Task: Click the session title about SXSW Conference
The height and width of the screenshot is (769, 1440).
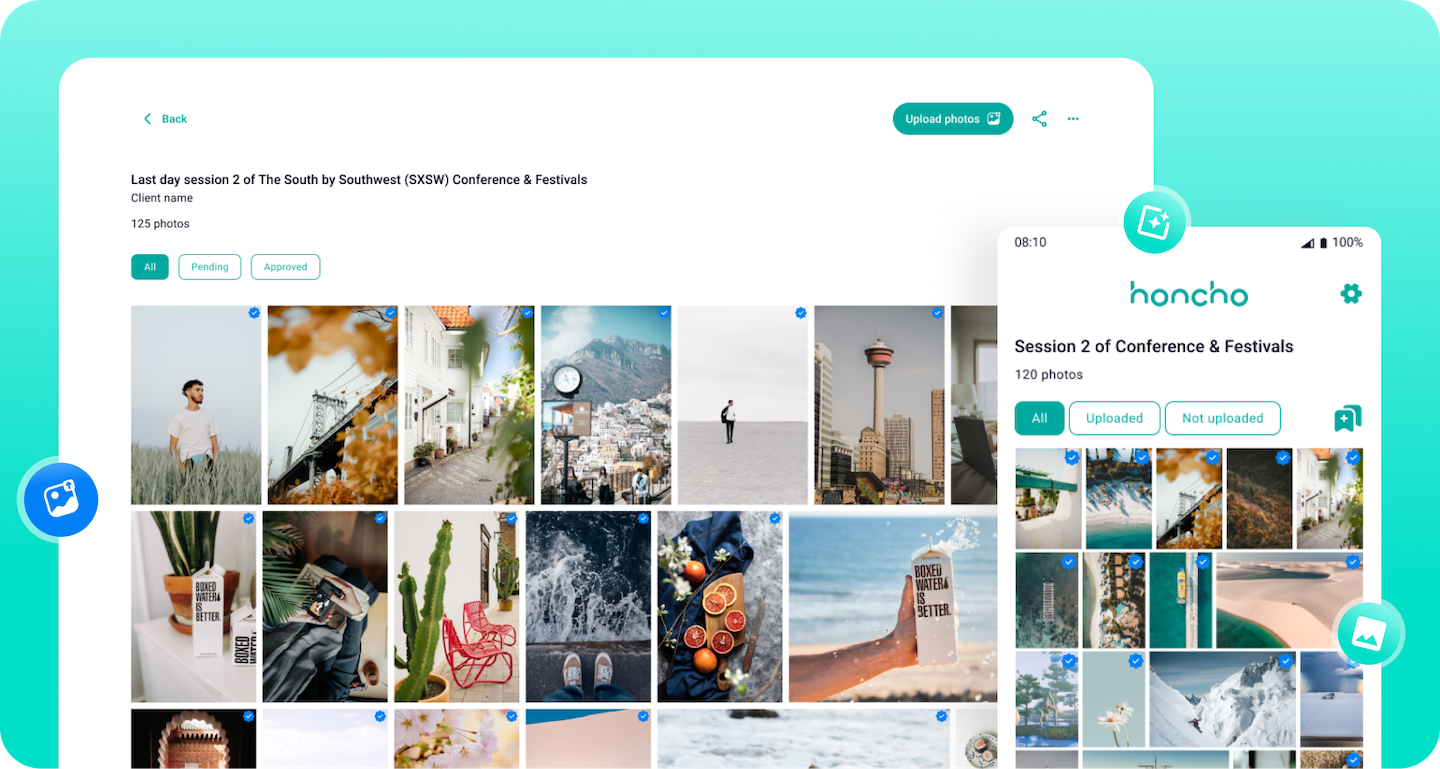Action: [x=359, y=180]
